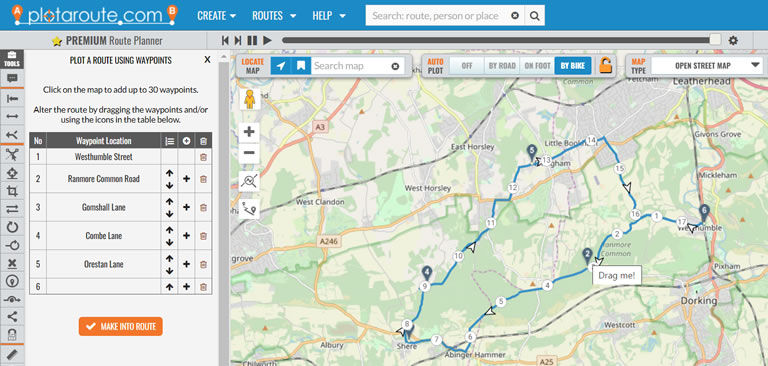Open the ROUTES dropdown menu
This screenshot has width=768, height=366.
tap(274, 16)
